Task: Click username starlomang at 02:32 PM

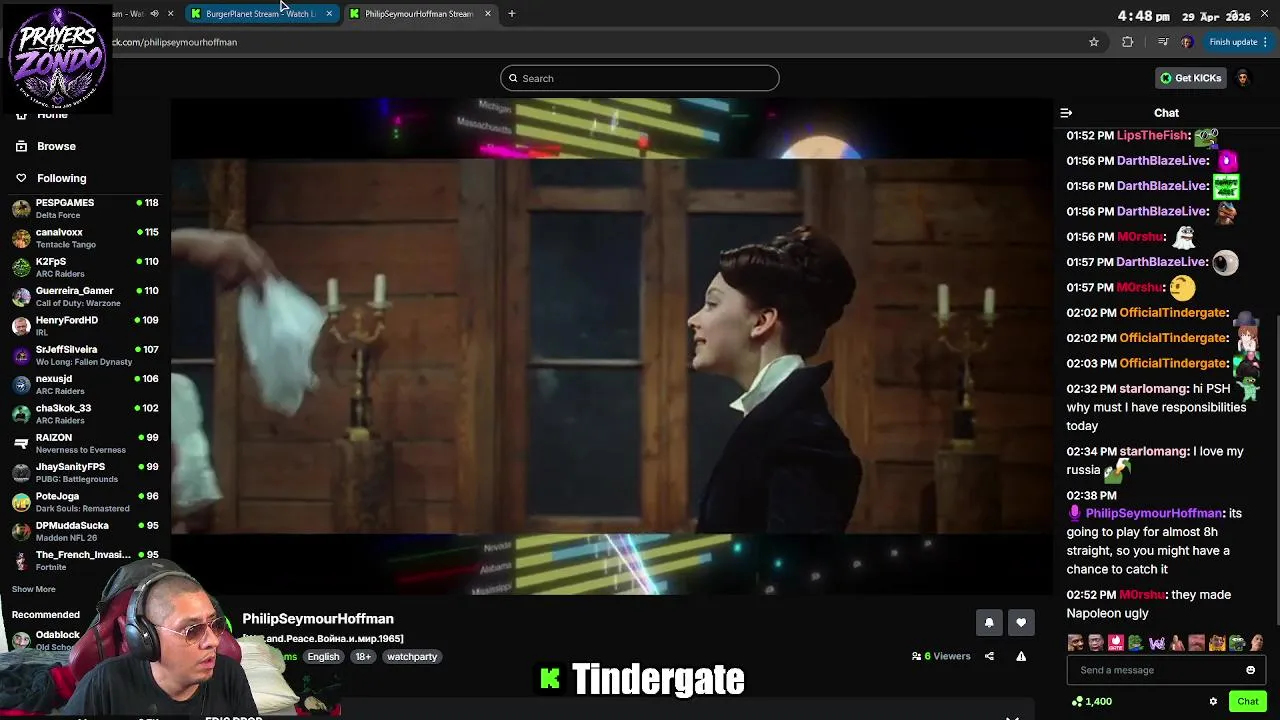Action: [x=1153, y=388]
